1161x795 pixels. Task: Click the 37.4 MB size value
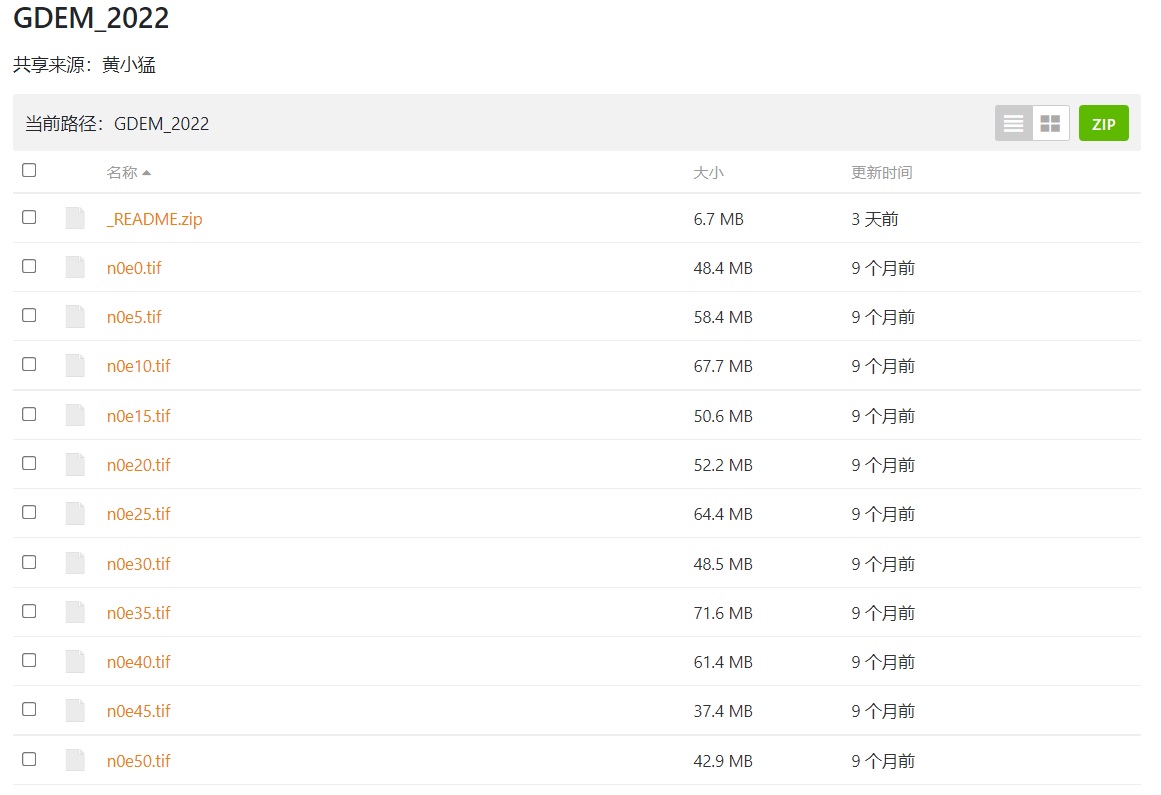click(x=723, y=711)
